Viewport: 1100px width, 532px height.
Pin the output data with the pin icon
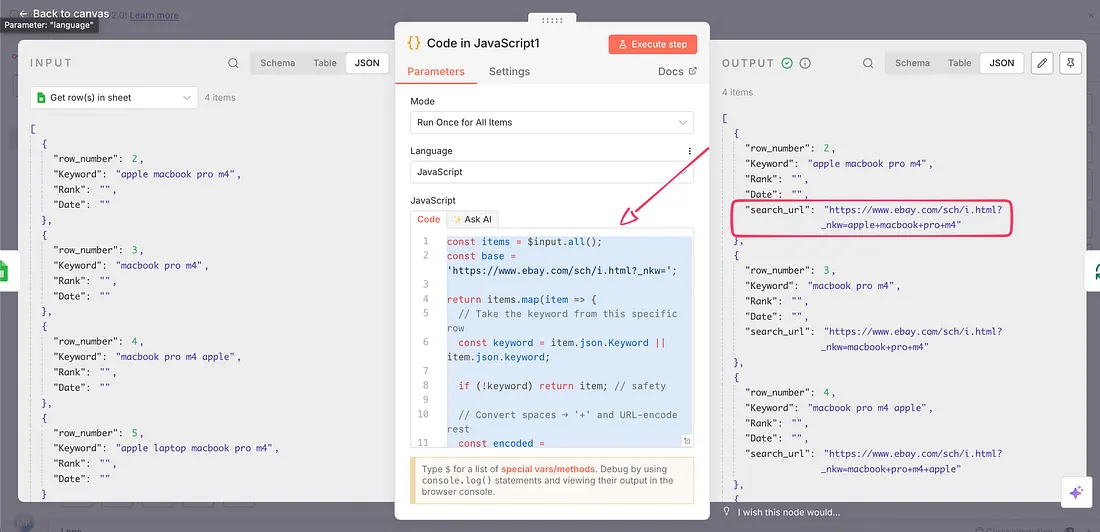click(1071, 63)
